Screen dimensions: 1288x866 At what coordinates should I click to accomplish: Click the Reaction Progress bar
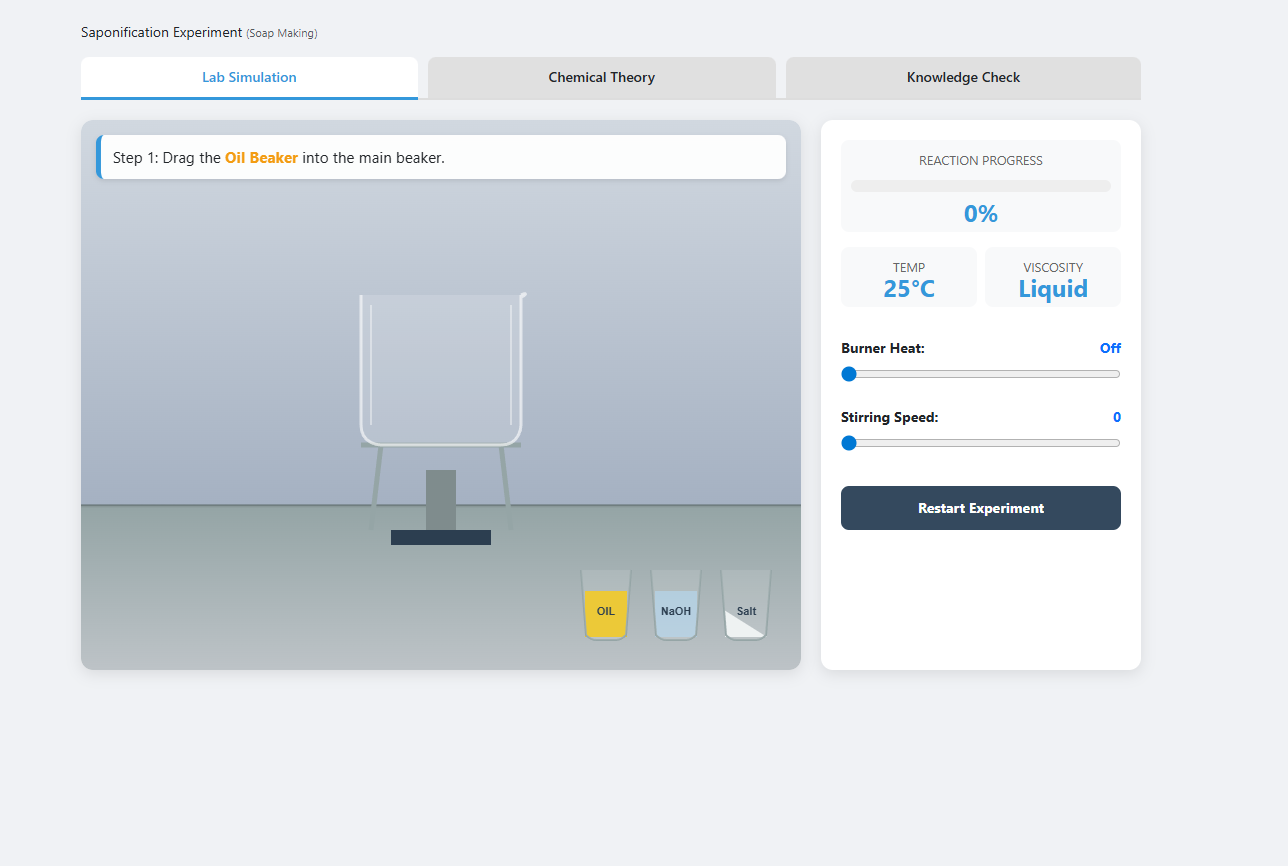981,186
